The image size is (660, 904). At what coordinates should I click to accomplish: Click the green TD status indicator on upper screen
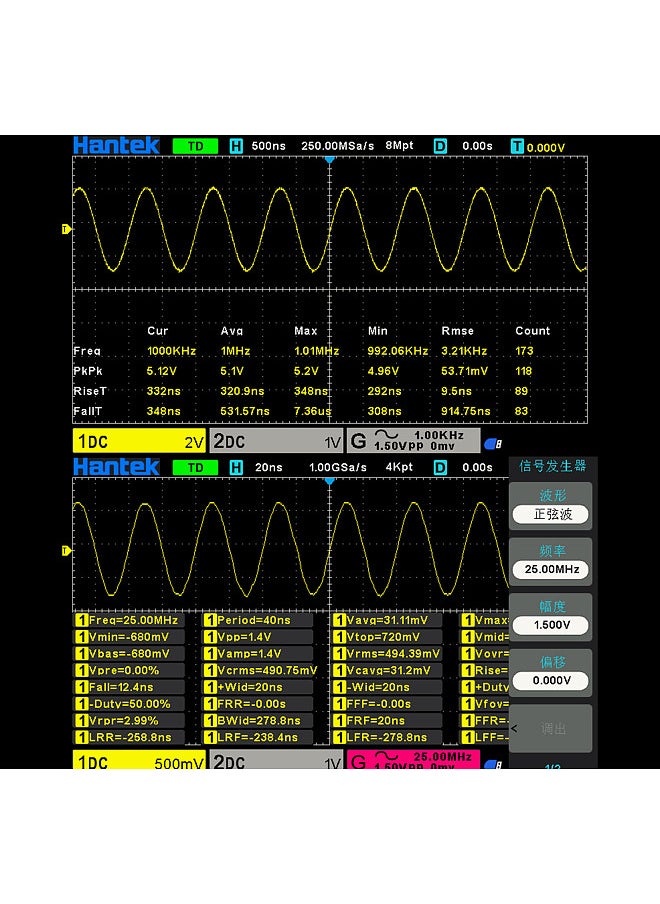point(195,146)
